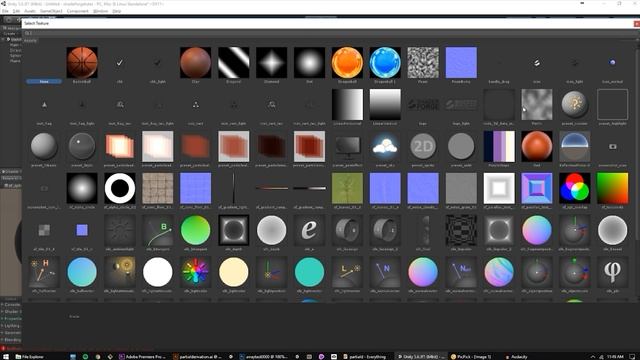Choose the glossy gray sphere with highlight
640x360 pixels.
click(82, 146)
